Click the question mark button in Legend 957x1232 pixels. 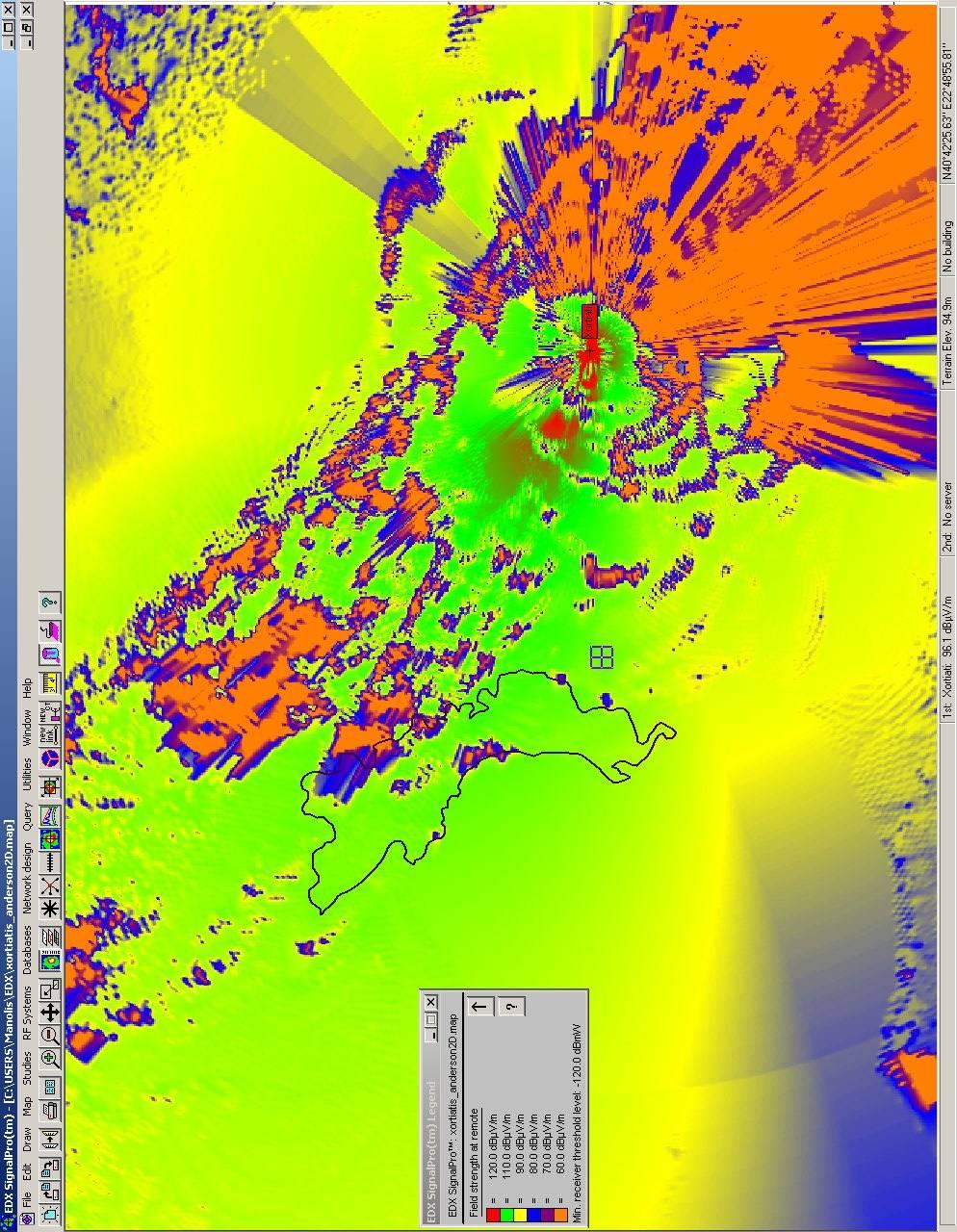tap(512, 1007)
